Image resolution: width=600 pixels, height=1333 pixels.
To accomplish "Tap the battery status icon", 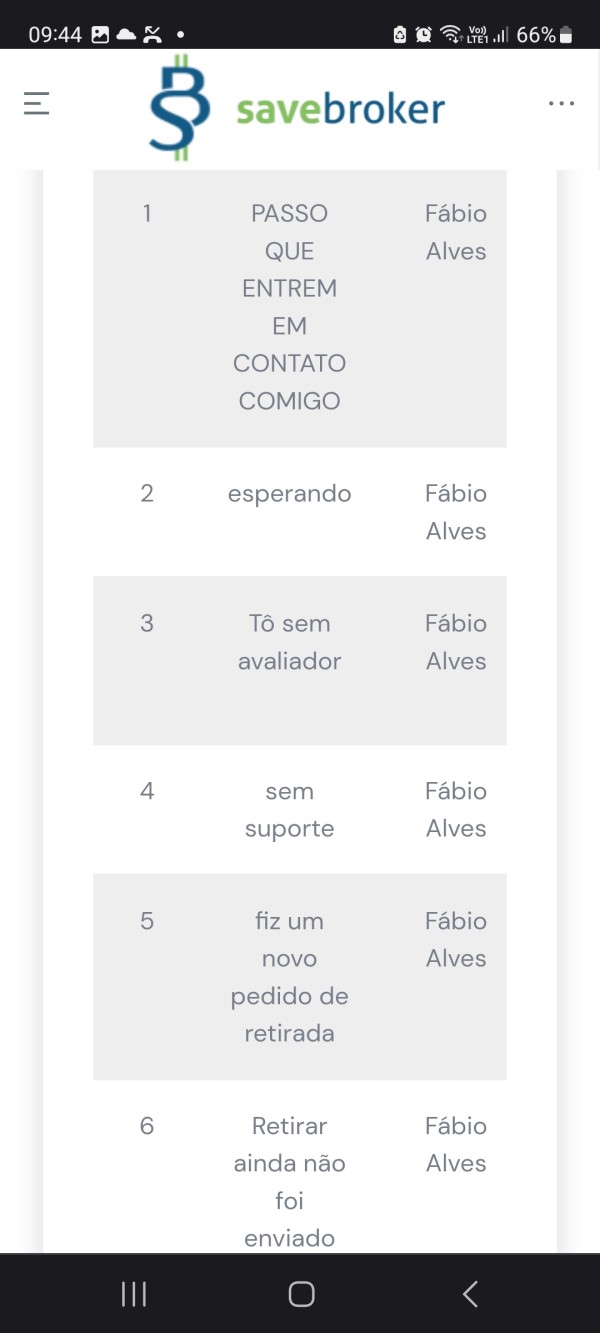I will click(x=566, y=35).
